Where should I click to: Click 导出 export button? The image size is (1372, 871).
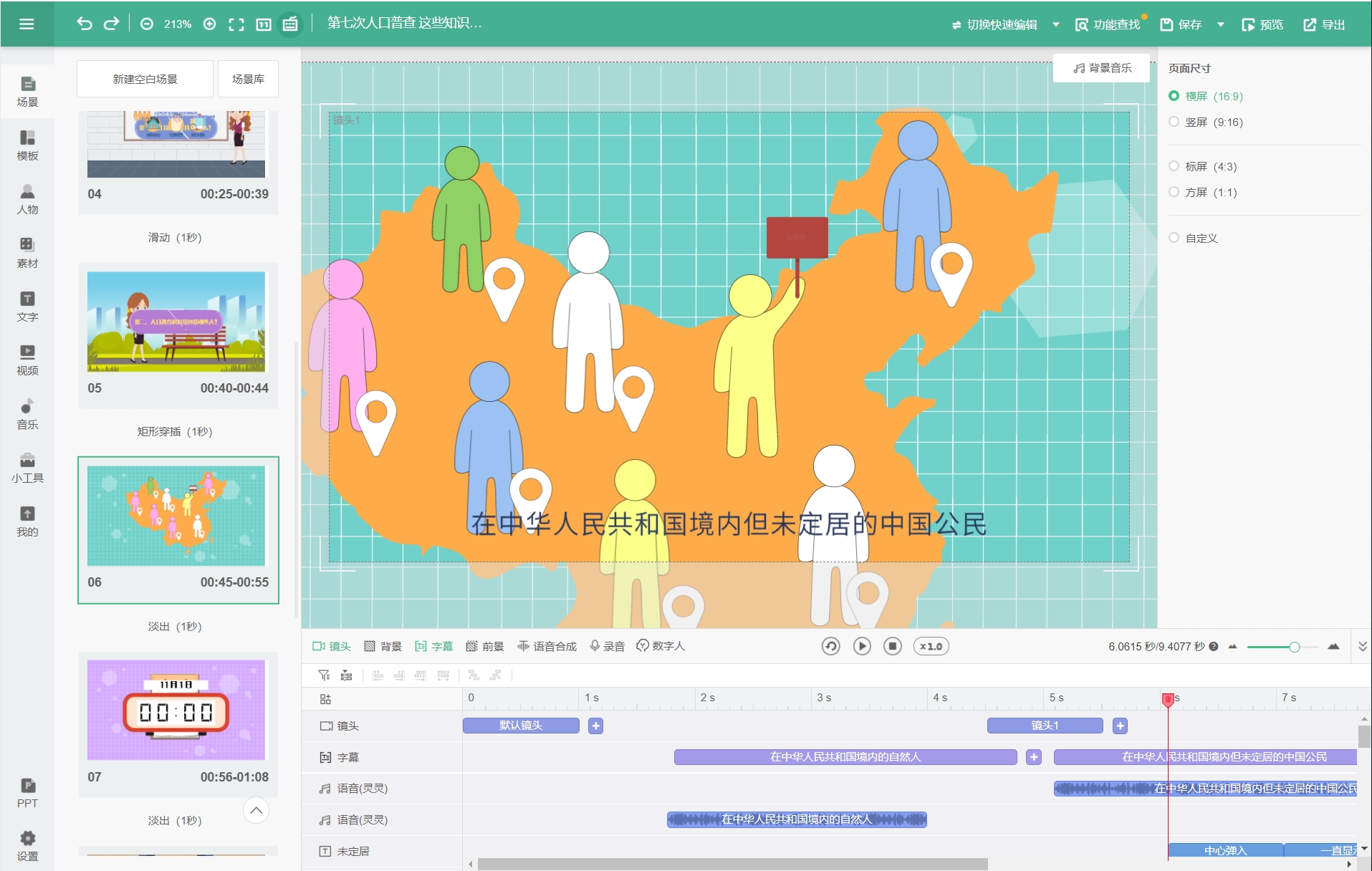click(x=1324, y=24)
